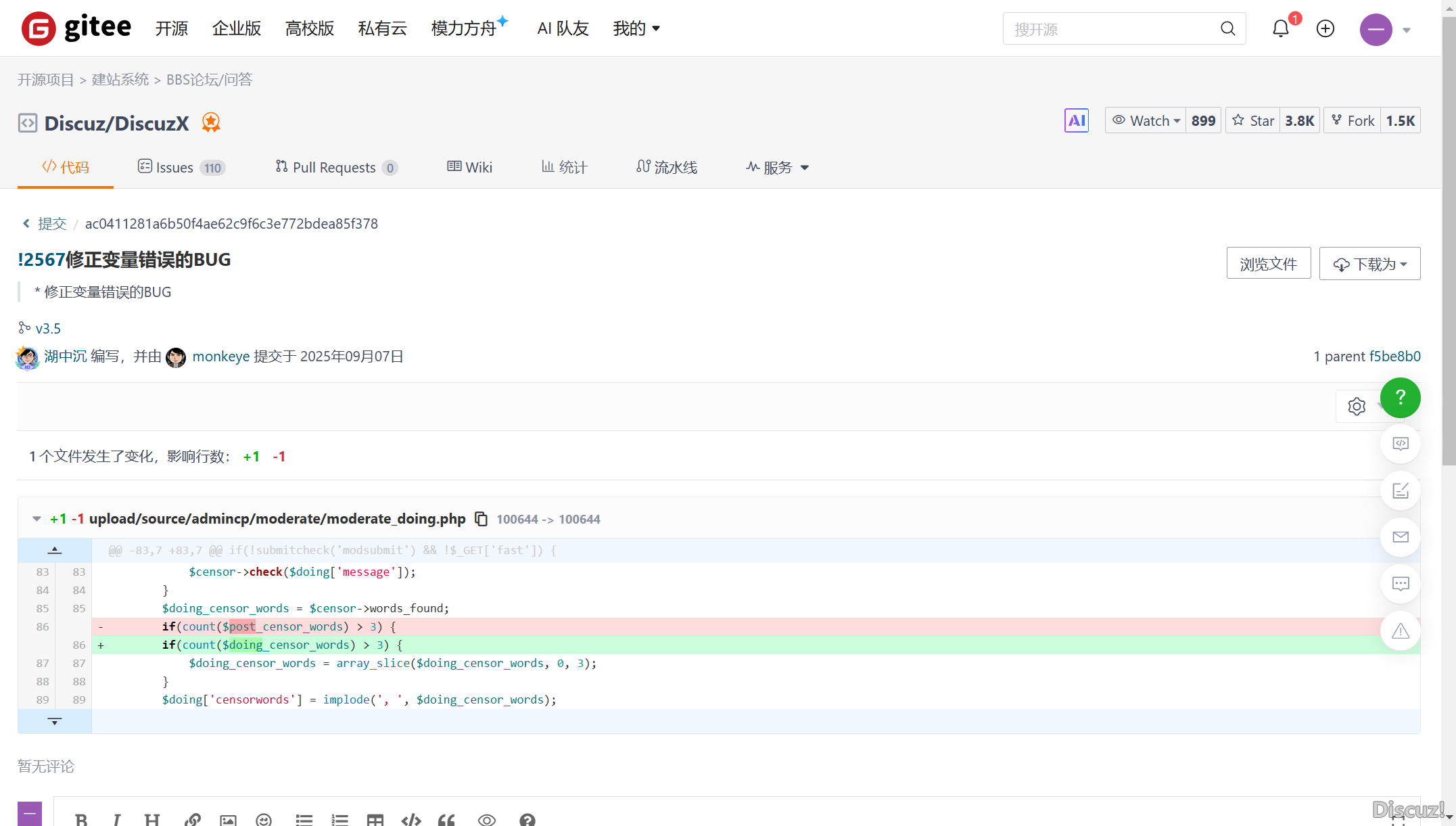Click the green help question button
The height and width of the screenshot is (826, 1456).
pos(1400,398)
